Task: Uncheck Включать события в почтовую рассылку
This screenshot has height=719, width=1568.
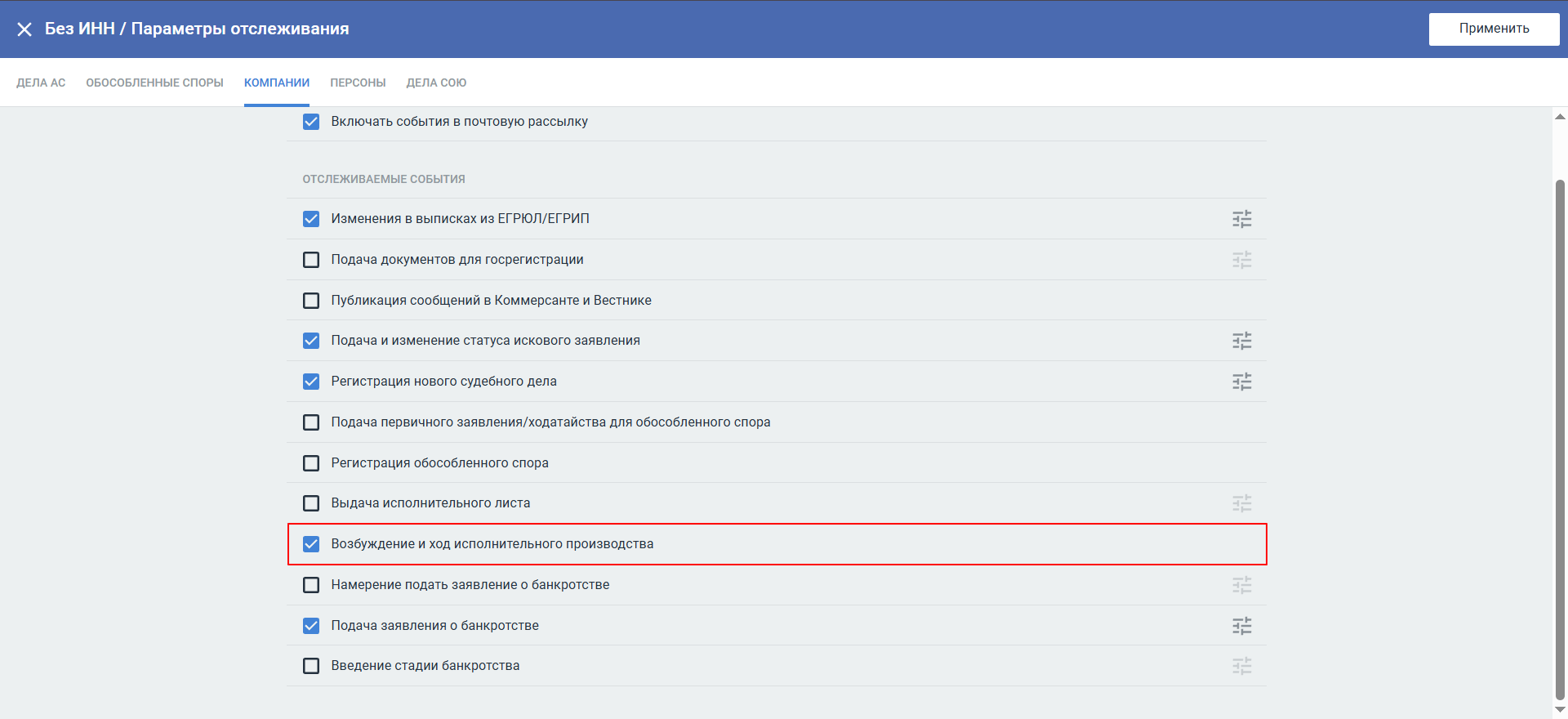Action: coord(311,122)
